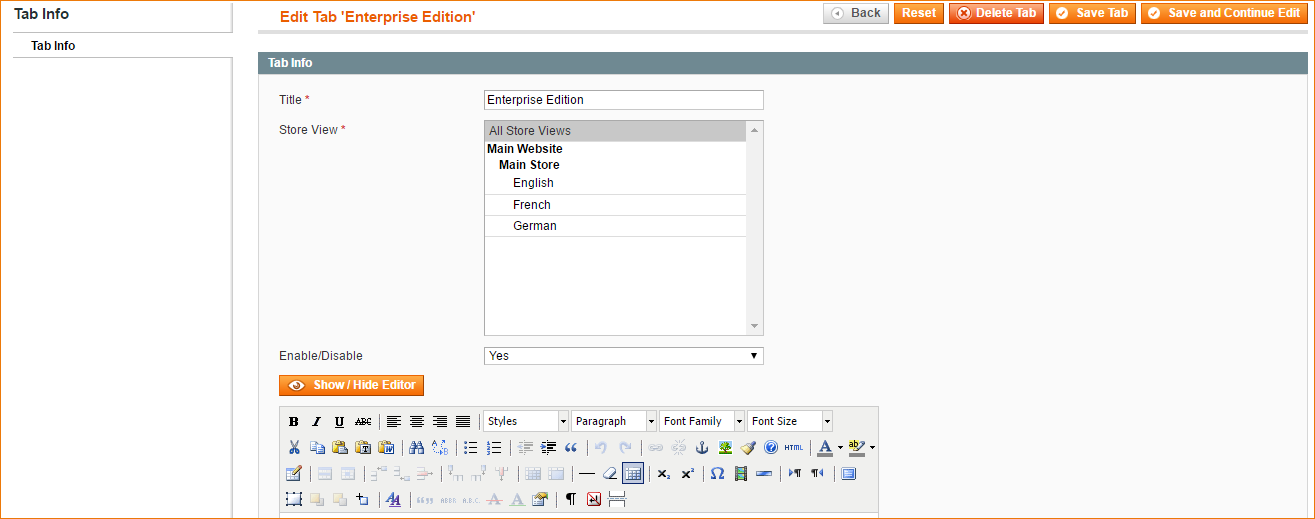
Task: Pick text color with the A swatch
Action: pyautogui.click(x=825, y=448)
